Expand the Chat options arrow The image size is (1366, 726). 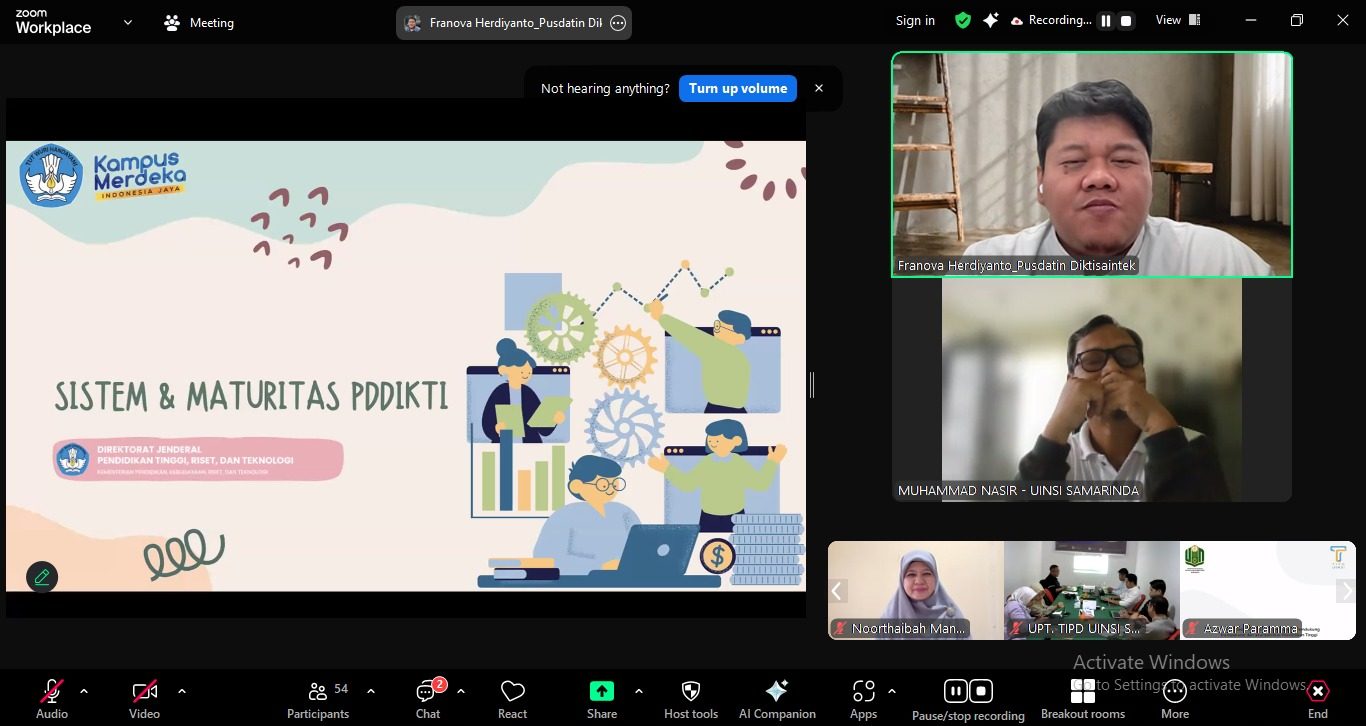pyautogui.click(x=460, y=691)
